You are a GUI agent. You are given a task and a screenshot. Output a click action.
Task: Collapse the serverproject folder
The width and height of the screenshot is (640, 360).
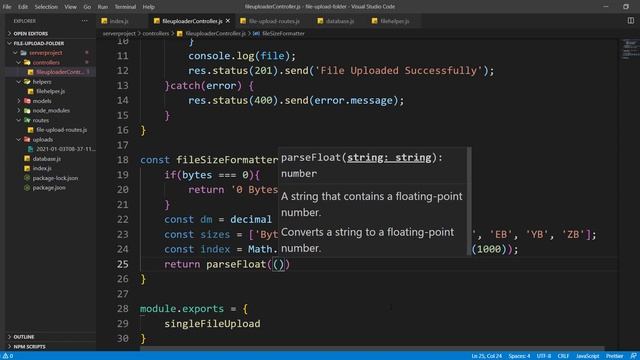[x=15, y=53]
